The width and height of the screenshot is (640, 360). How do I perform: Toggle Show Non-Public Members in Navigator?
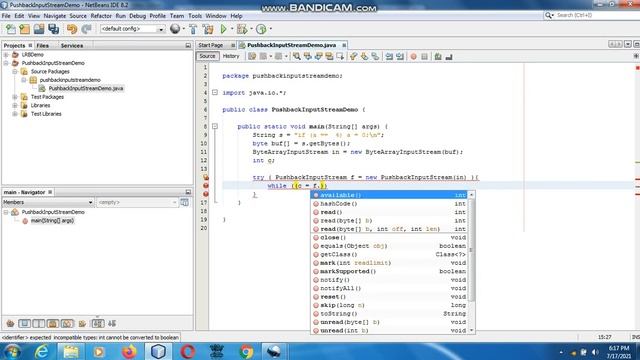pyautogui.click(x=53, y=324)
